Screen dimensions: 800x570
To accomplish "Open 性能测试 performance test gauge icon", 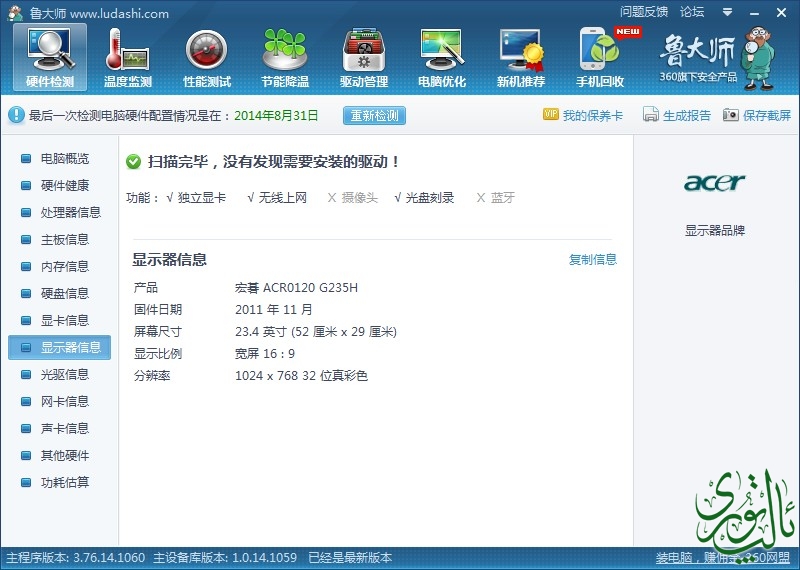I will (207, 57).
